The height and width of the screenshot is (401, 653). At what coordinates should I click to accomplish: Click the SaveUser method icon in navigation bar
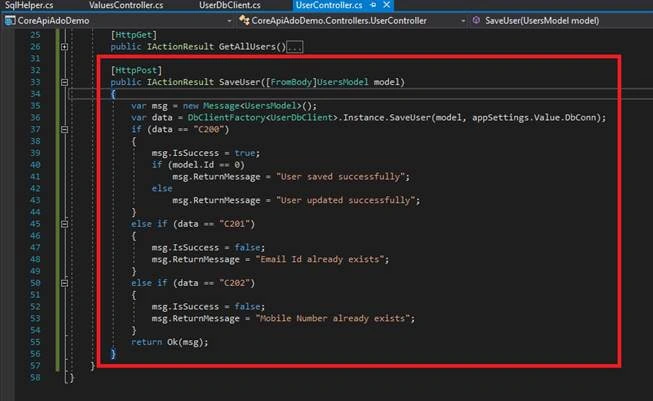476,20
